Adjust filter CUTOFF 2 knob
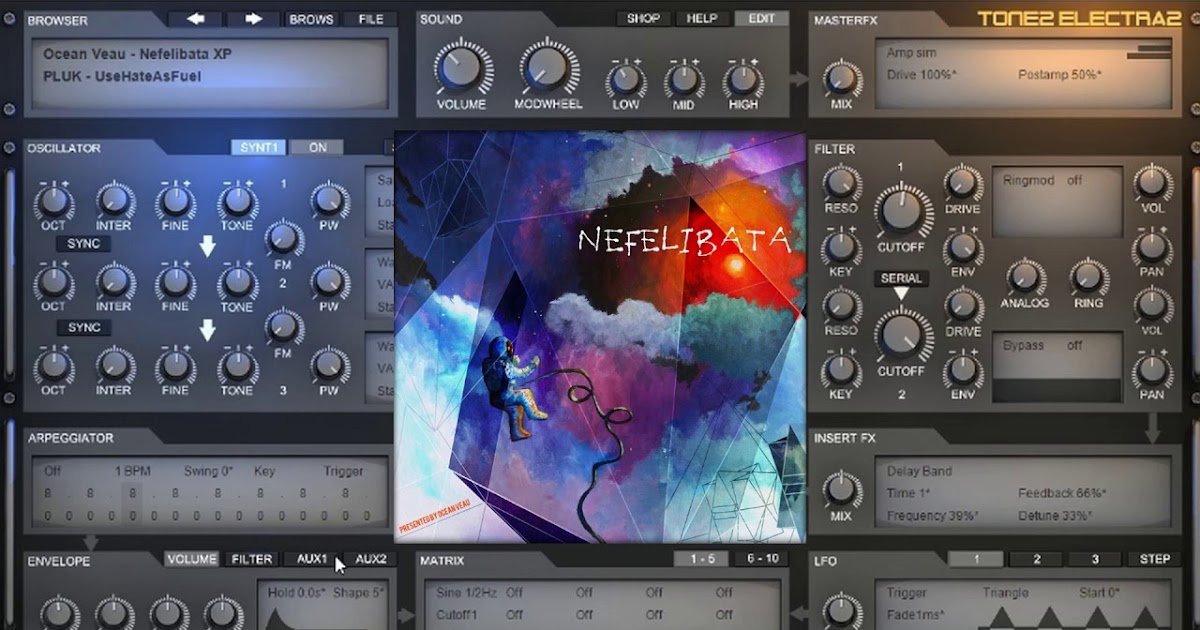The image size is (1200, 630). coord(901,334)
